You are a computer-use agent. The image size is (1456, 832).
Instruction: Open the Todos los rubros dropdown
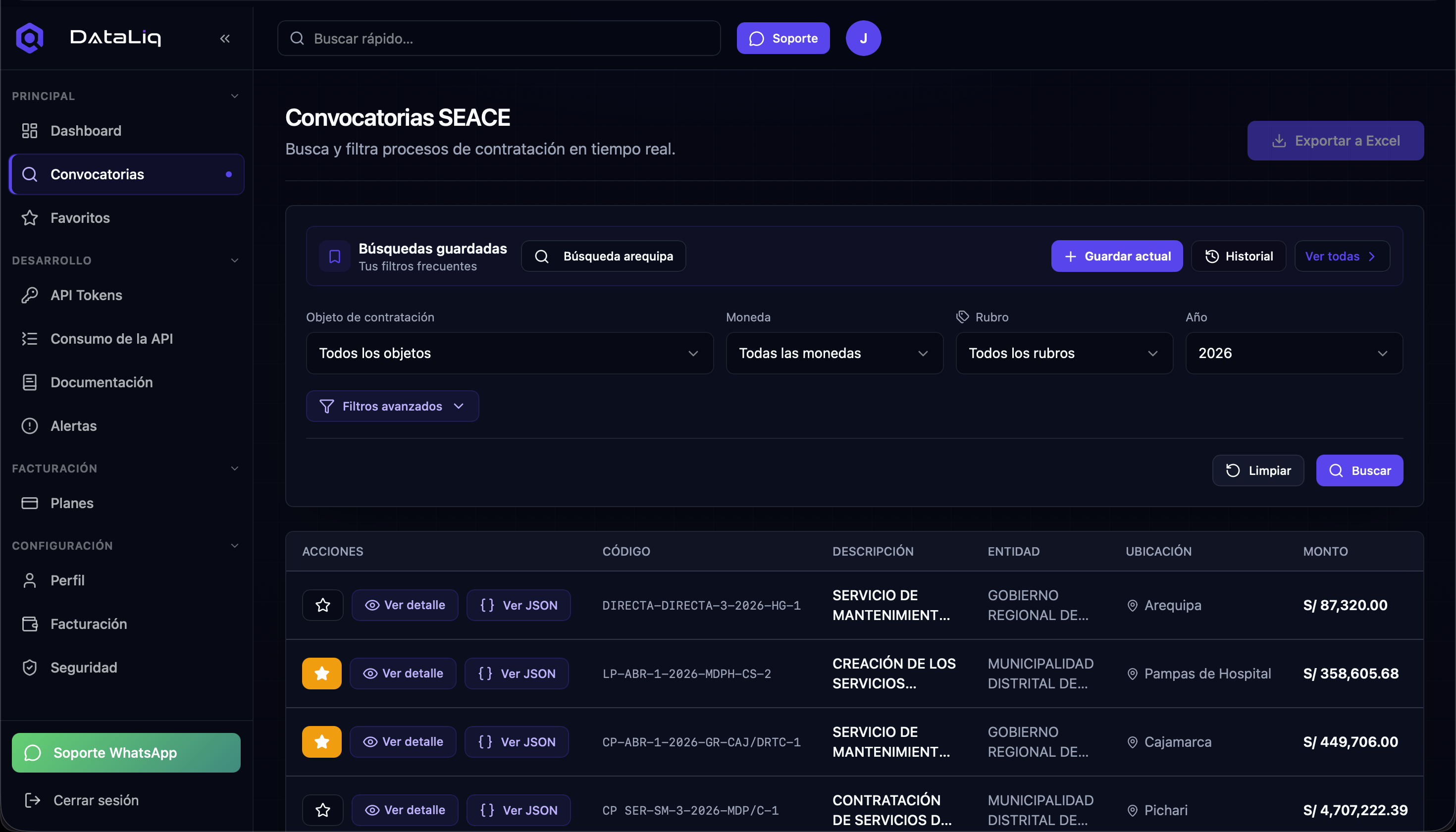[1064, 353]
